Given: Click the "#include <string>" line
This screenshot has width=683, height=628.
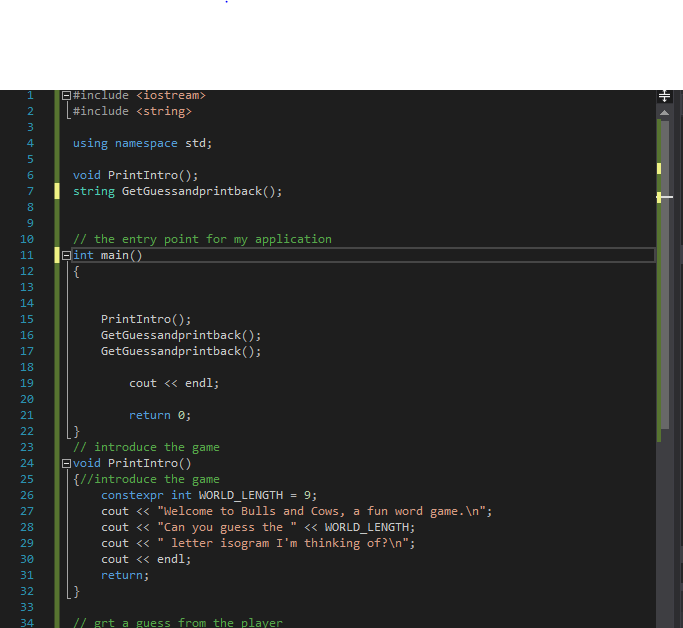Looking at the screenshot, I should (132, 111).
